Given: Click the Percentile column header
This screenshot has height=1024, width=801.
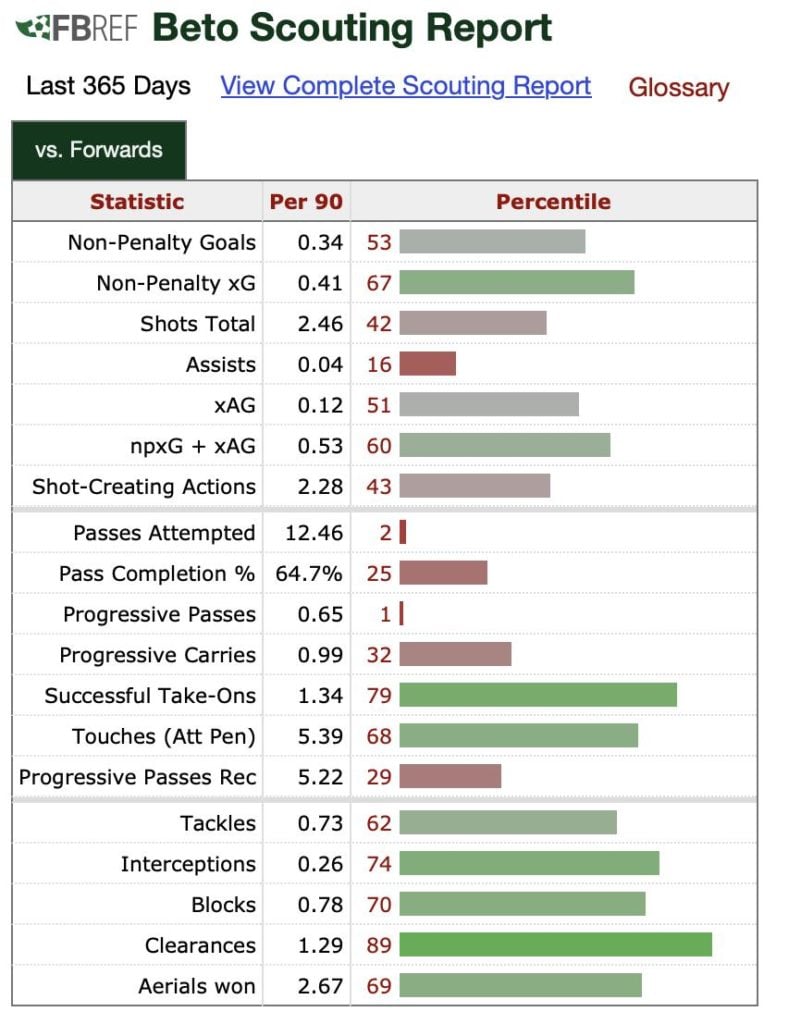Looking at the screenshot, I should pos(553,202).
